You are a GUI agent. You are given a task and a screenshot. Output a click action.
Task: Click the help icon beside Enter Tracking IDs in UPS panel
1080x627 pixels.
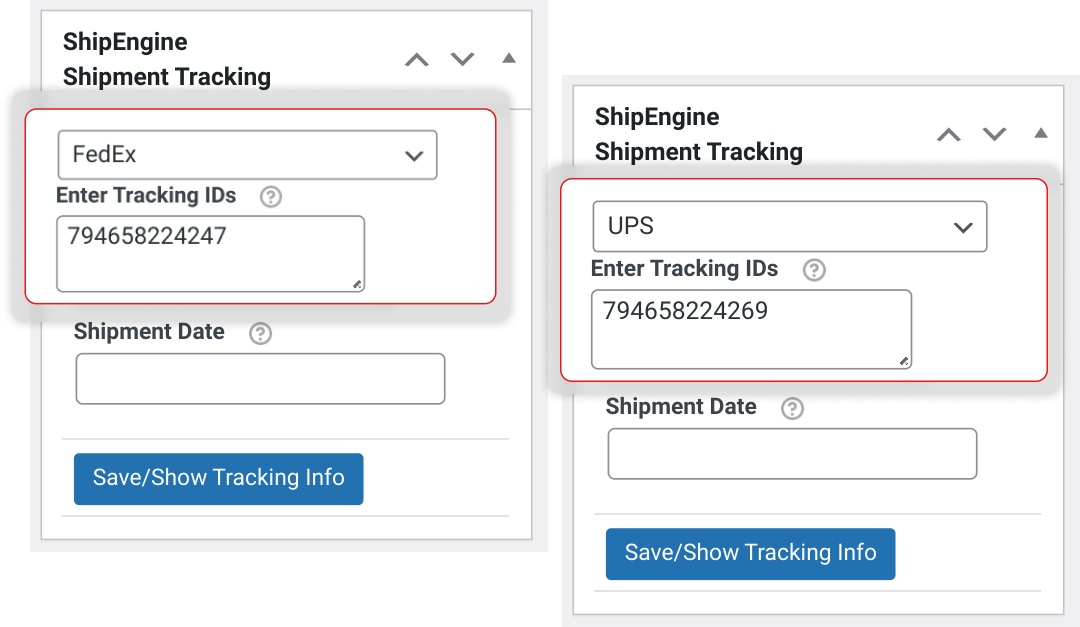click(x=813, y=268)
